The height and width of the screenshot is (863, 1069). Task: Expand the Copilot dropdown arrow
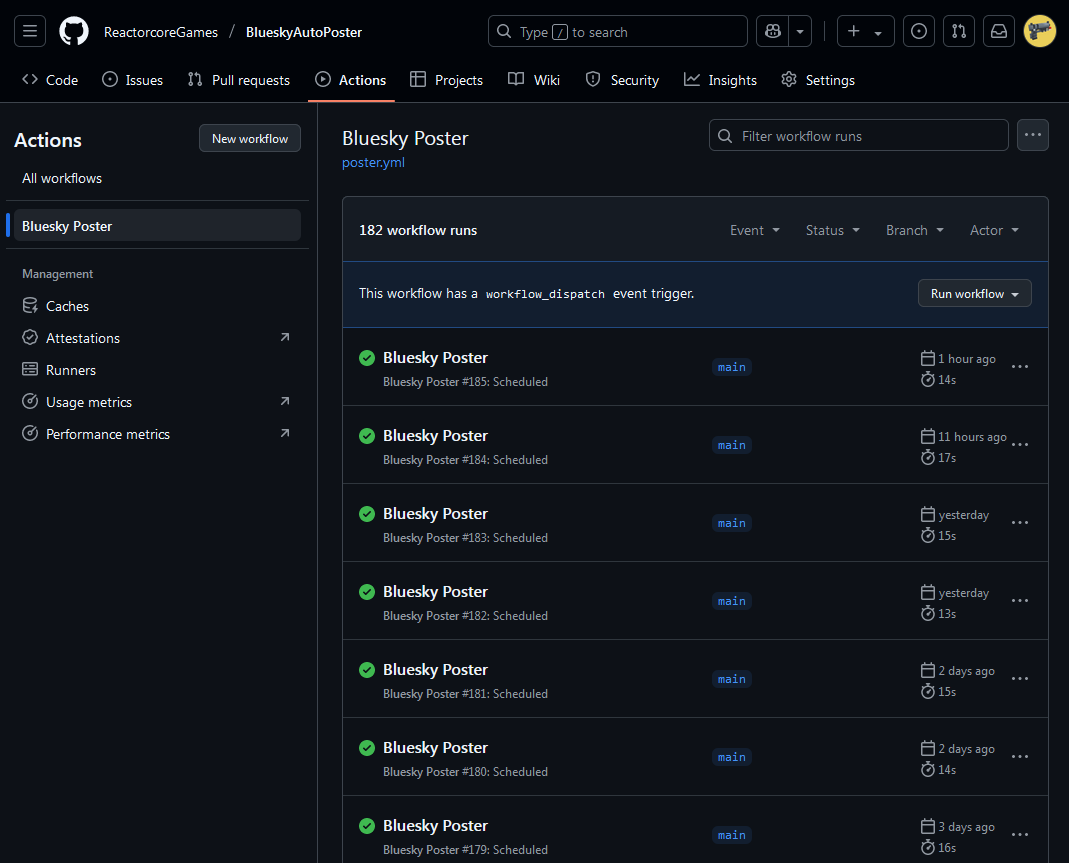800,31
